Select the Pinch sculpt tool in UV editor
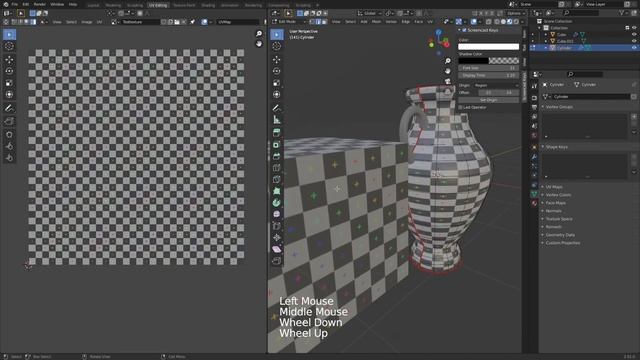640x360 pixels. tap(9, 158)
